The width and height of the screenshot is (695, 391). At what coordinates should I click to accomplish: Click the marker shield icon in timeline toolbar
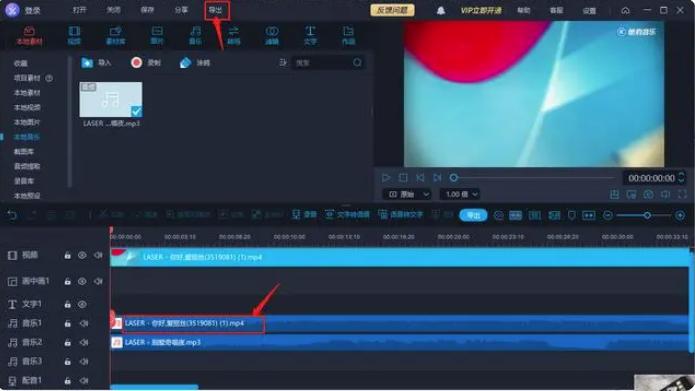point(572,215)
